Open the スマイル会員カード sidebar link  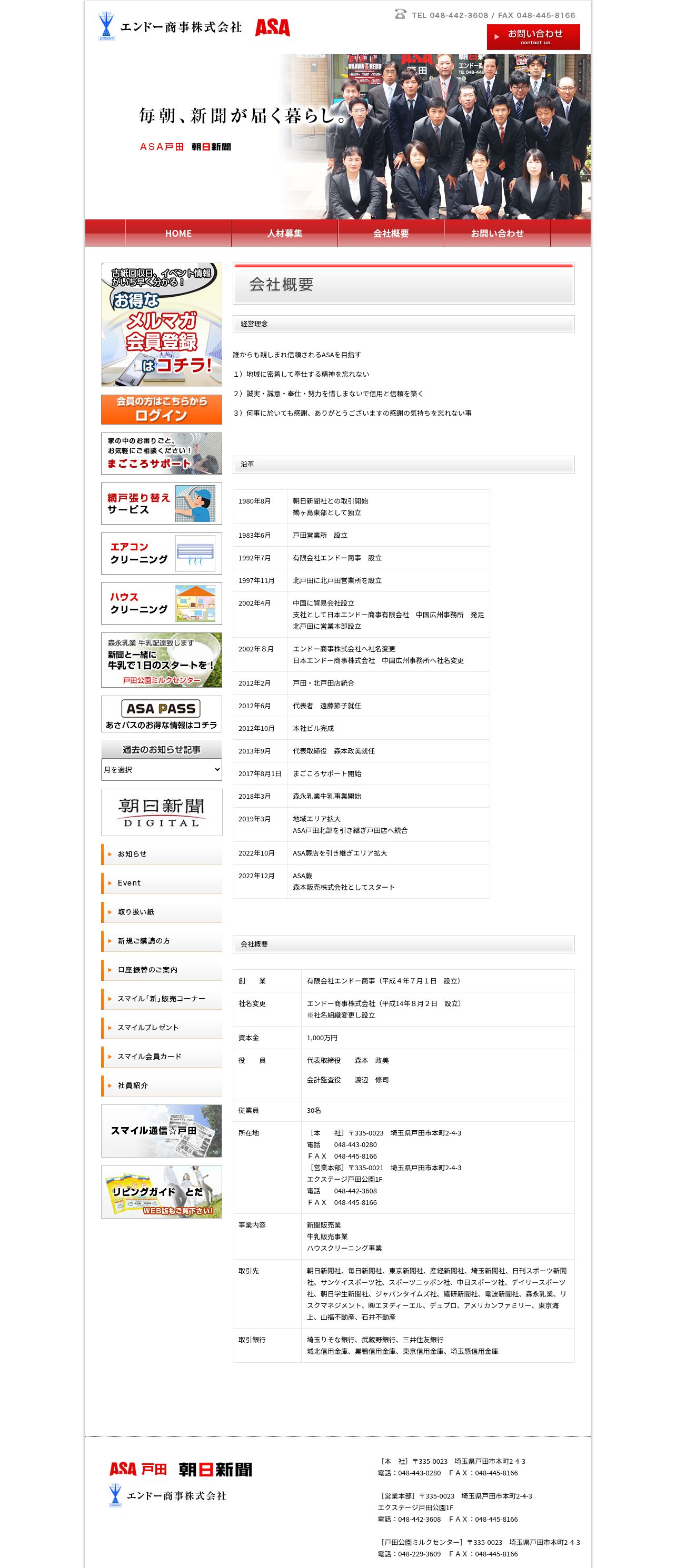(162, 1057)
